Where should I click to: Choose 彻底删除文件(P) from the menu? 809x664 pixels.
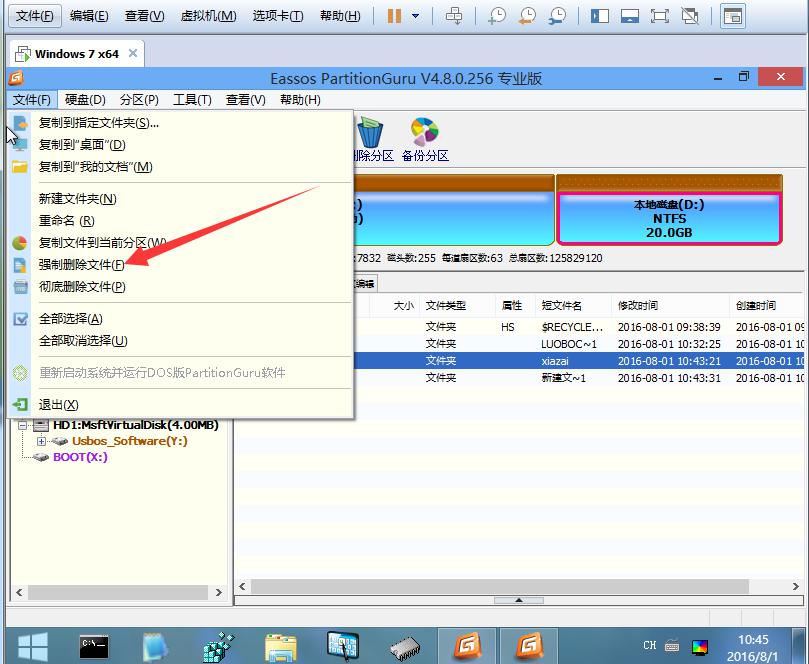click(82, 287)
